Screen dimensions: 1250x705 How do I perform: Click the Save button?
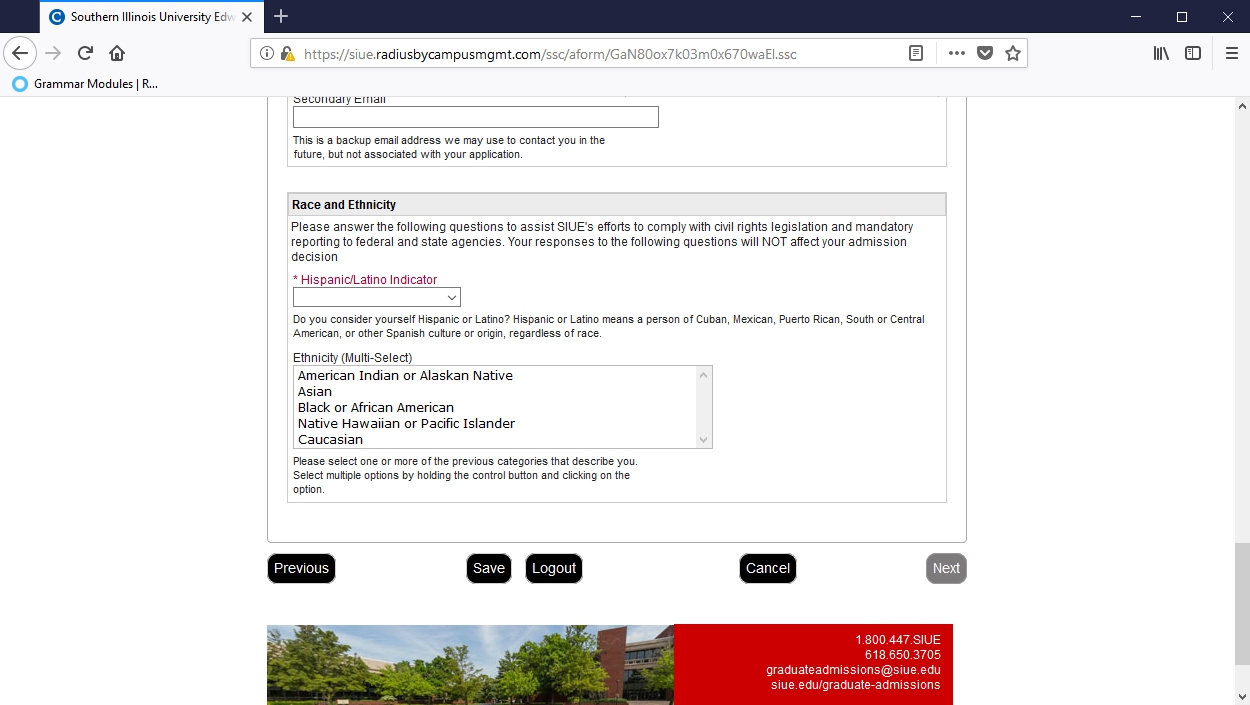click(488, 568)
